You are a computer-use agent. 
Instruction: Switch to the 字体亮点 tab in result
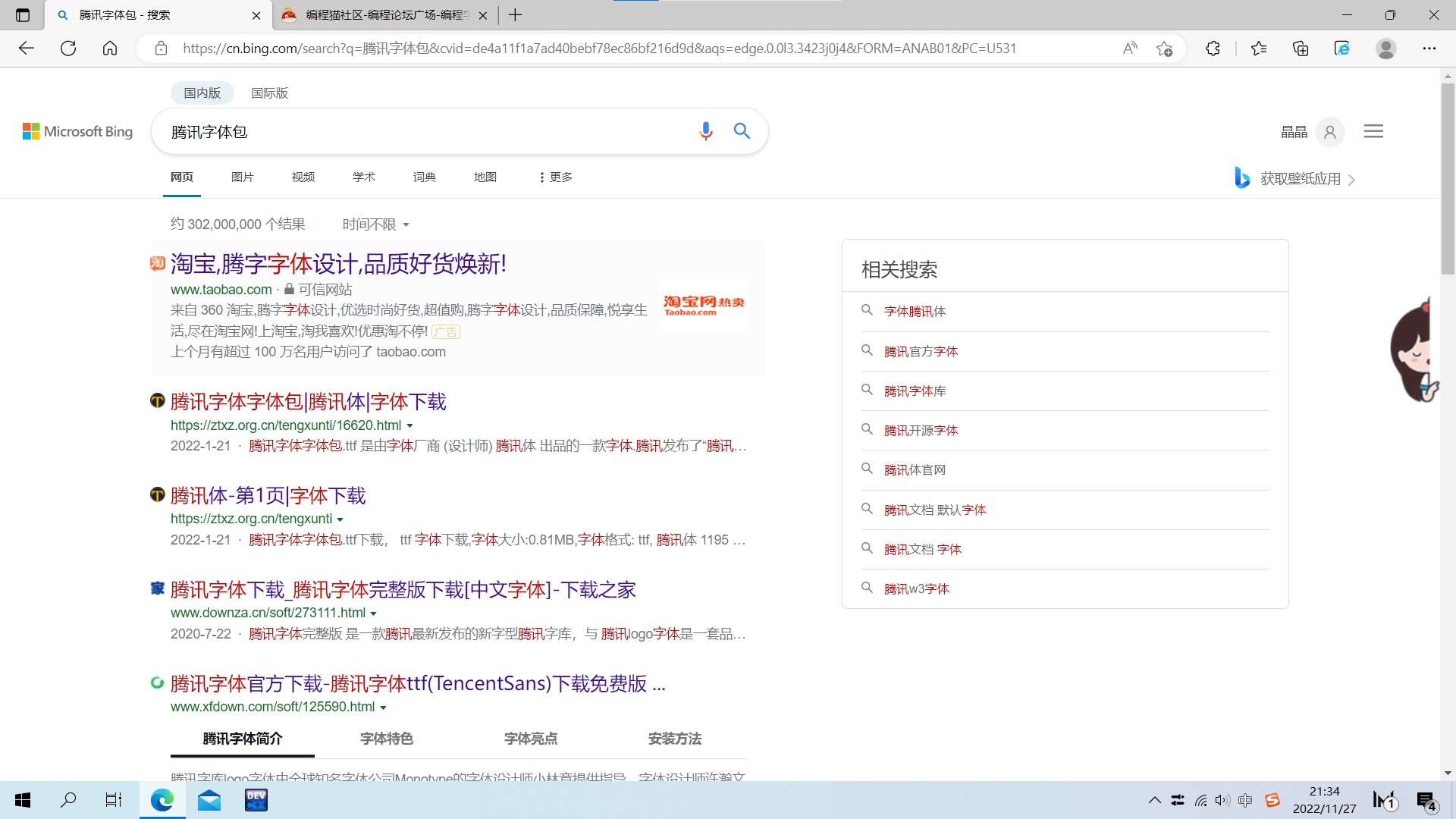coord(531,739)
